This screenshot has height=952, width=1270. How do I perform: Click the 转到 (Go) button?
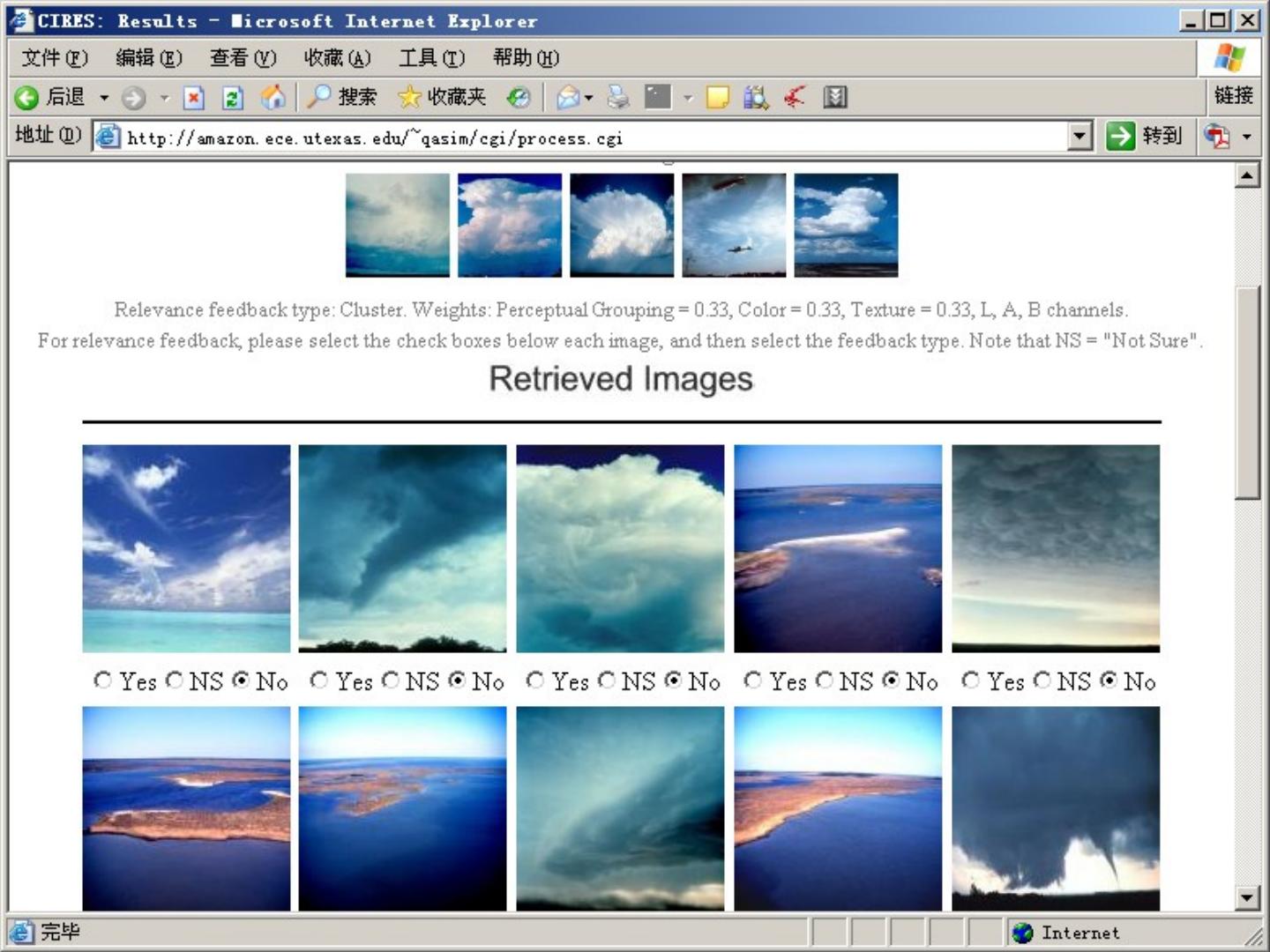[1144, 136]
